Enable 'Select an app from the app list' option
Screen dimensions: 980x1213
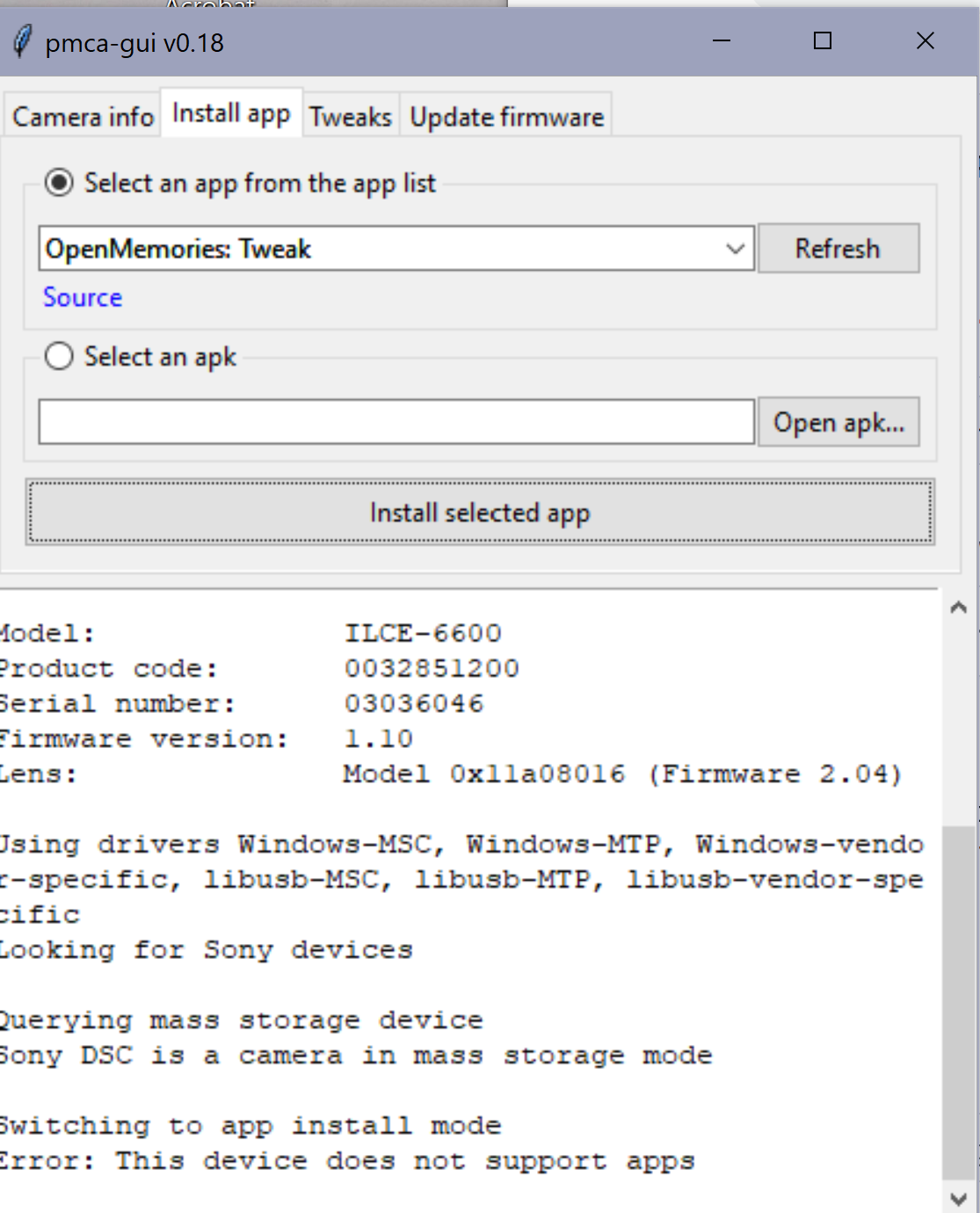point(59,183)
